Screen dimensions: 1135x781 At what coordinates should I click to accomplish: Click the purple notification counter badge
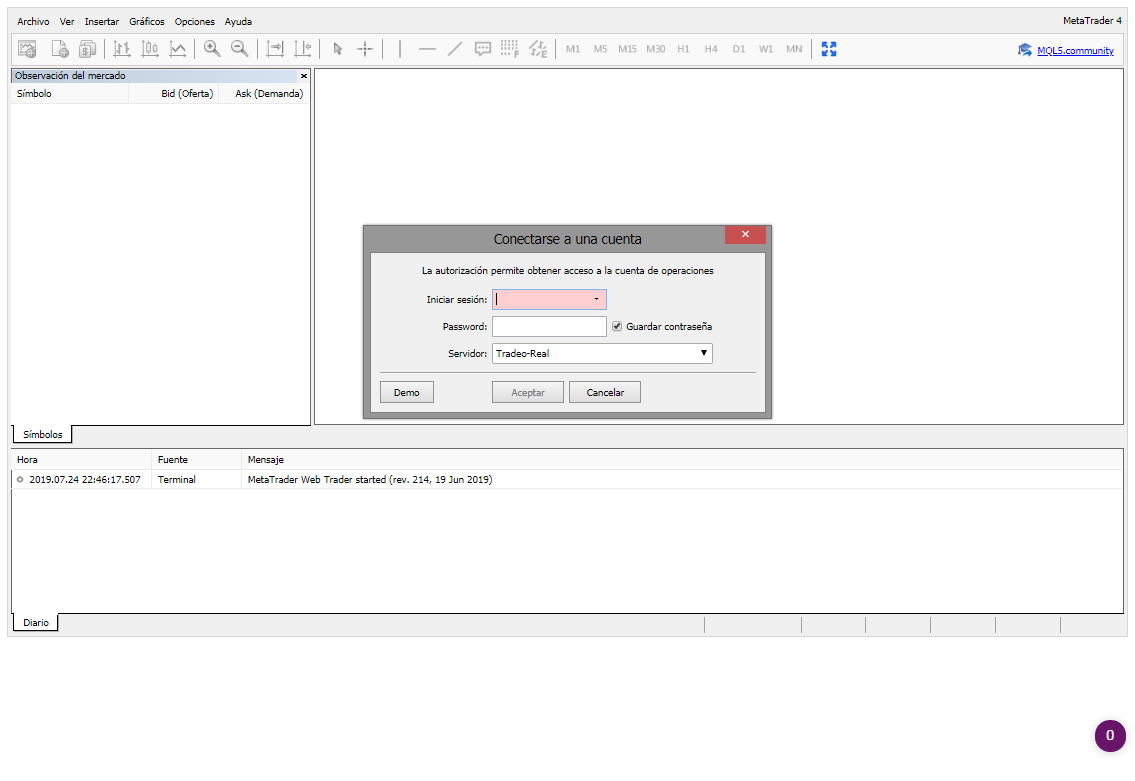[1110, 735]
